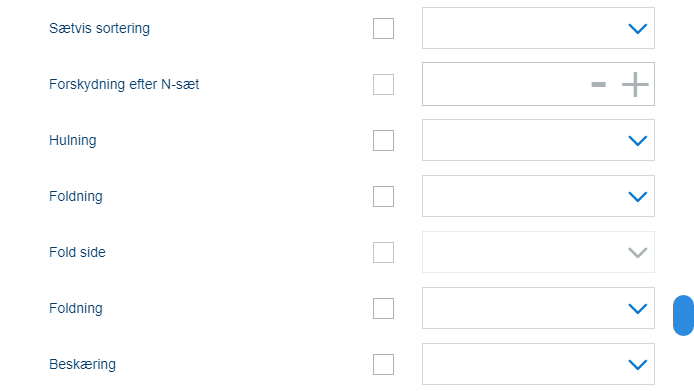Enable the Beskæring checkbox
694x391 pixels.
click(x=383, y=364)
